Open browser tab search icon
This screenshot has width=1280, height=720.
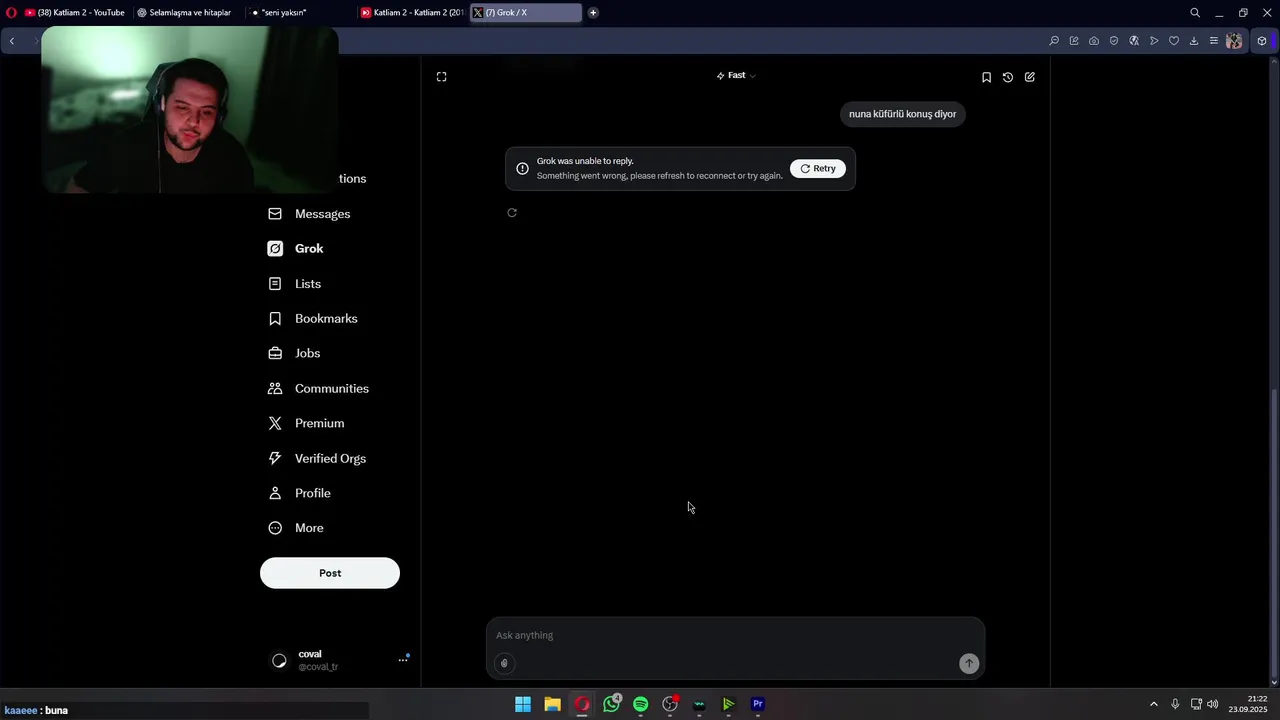[x=1195, y=13]
